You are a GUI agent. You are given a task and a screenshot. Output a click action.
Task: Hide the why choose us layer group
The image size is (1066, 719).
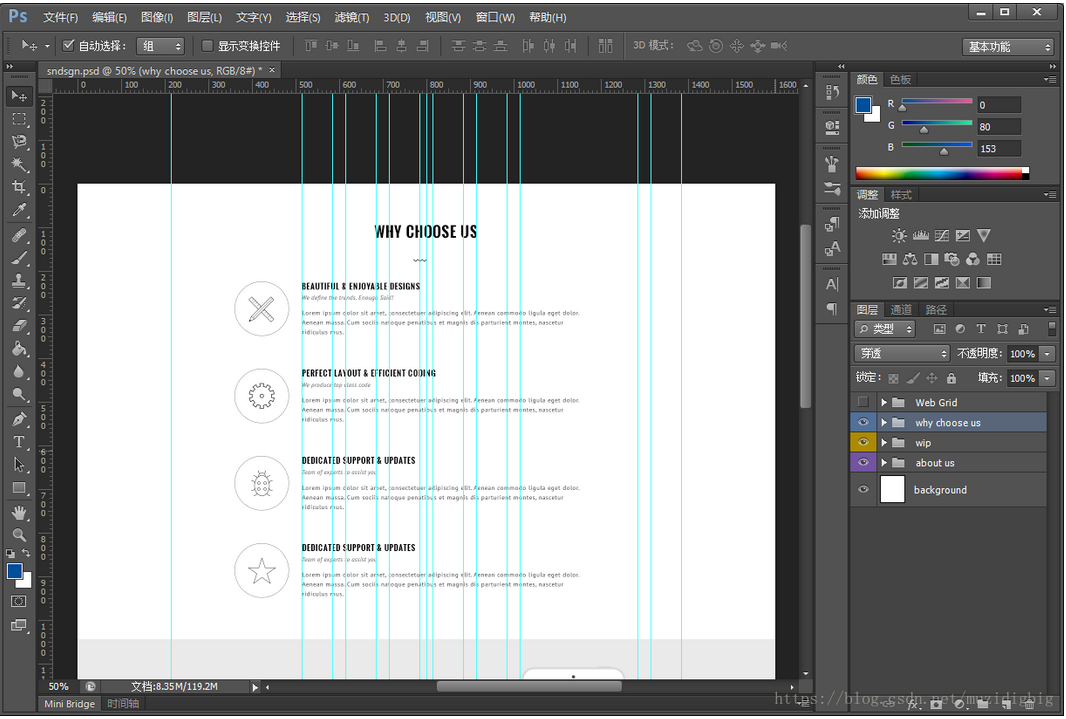point(863,422)
